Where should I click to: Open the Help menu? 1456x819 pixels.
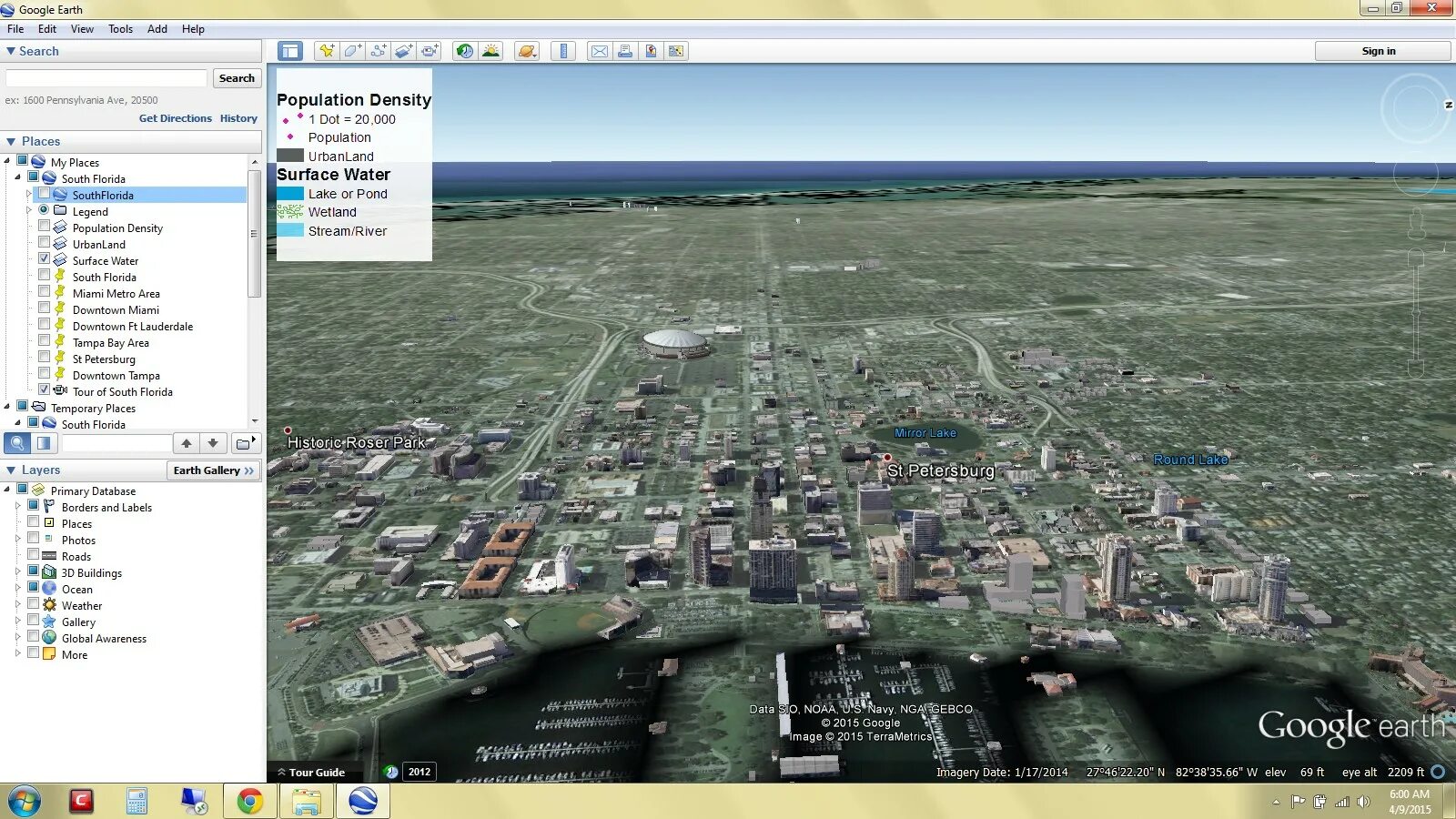pyautogui.click(x=193, y=29)
